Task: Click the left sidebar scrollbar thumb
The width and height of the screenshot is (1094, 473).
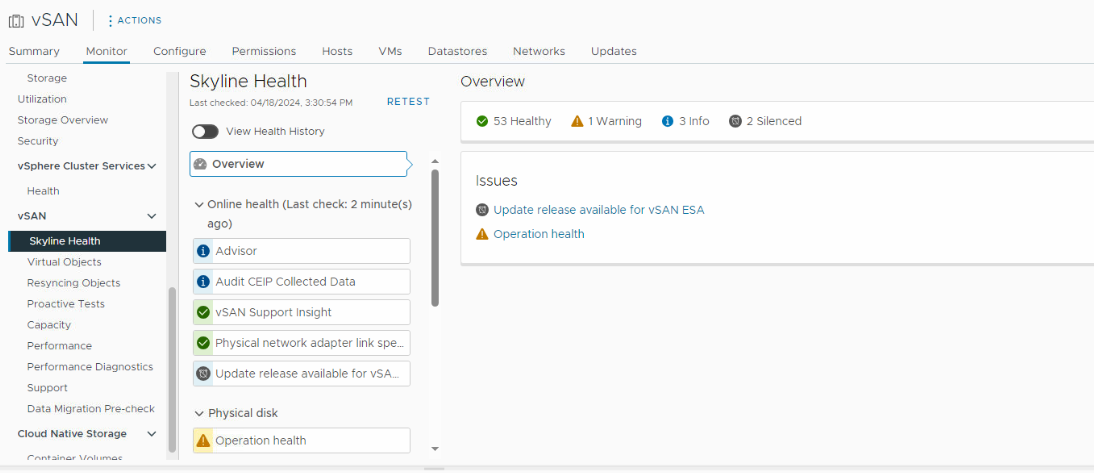Action: click(x=172, y=370)
